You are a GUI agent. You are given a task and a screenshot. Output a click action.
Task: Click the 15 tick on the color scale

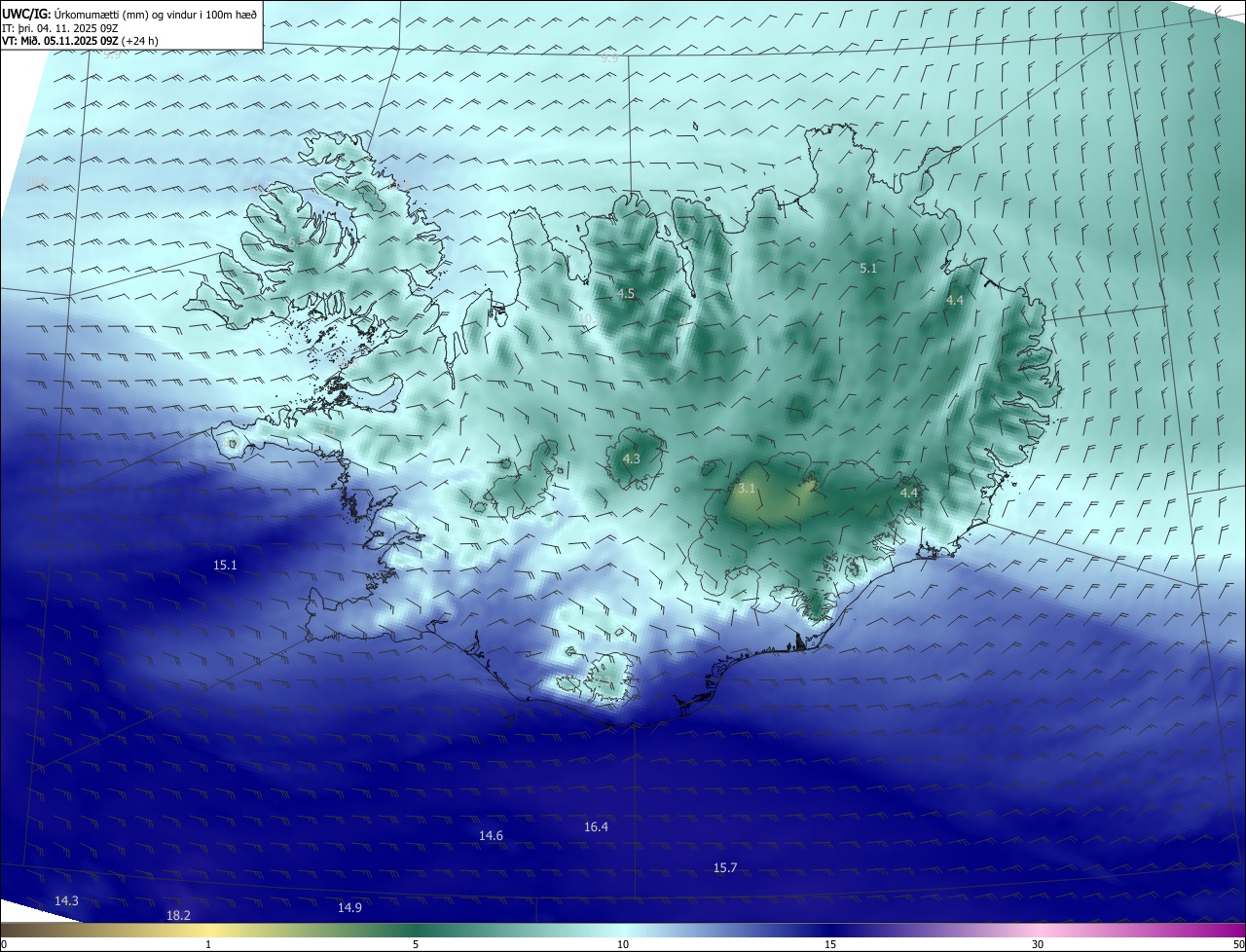point(830,944)
